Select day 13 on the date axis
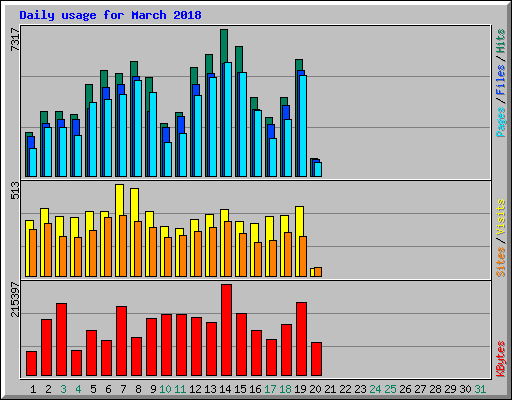The image size is (512, 400). click(x=210, y=389)
